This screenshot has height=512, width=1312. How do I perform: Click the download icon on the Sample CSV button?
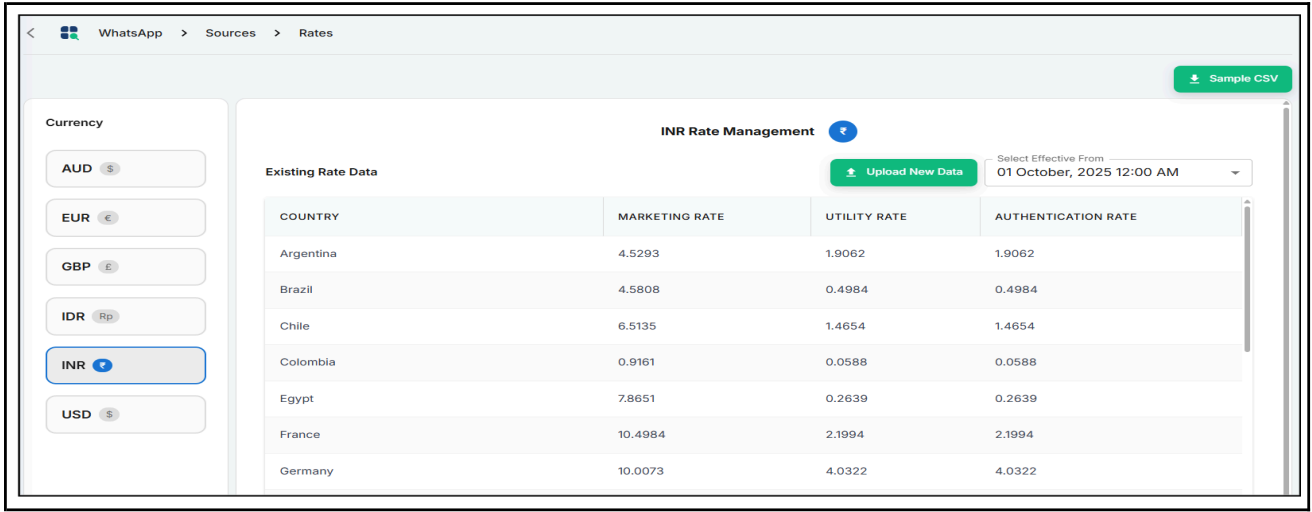click(x=1194, y=79)
